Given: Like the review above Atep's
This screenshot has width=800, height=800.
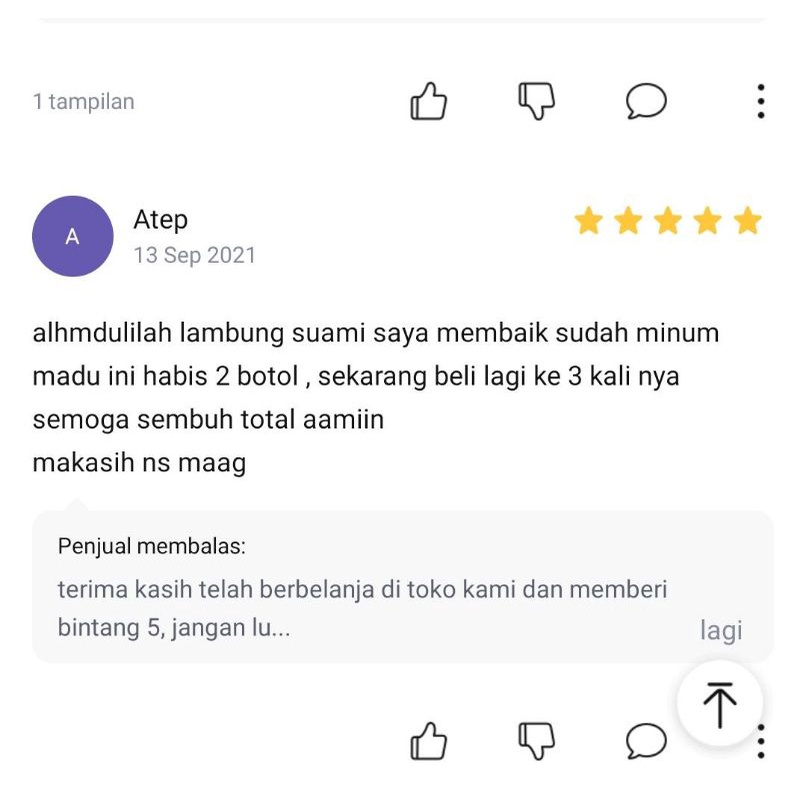Looking at the screenshot, I should pos(429,102).
